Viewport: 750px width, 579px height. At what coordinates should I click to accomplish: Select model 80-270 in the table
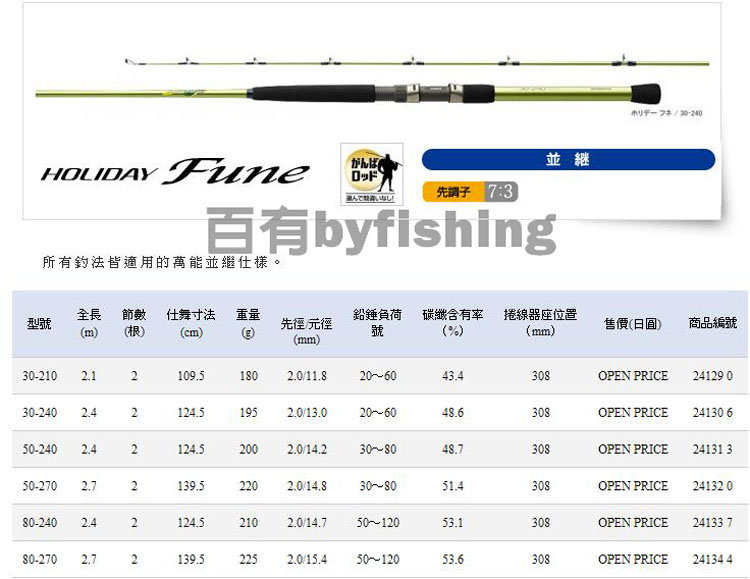point(40,559)
